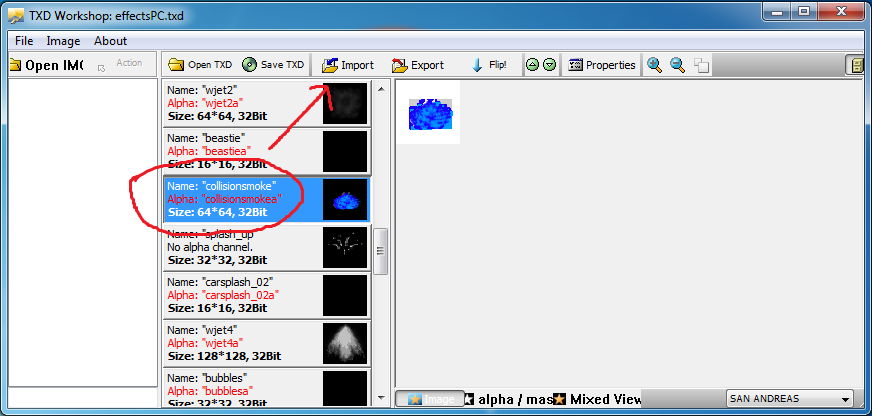Select the collisionsmoke texture entry

coord(267,199)
